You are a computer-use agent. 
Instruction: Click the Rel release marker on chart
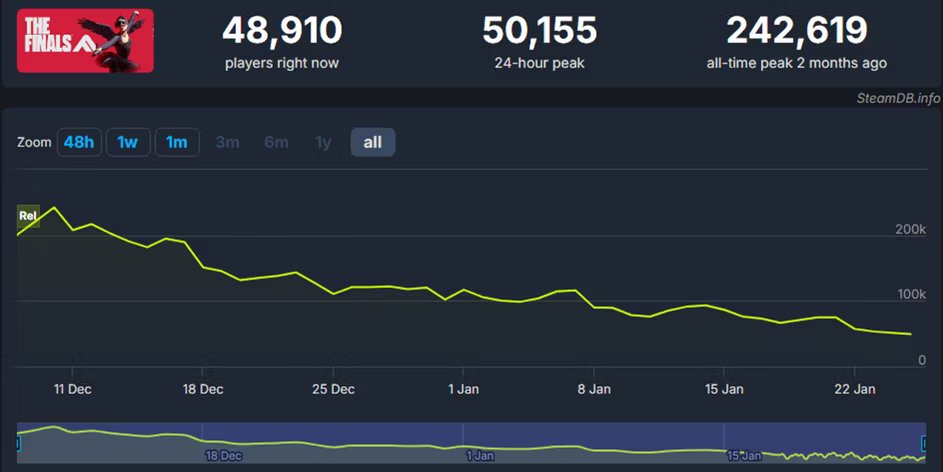[28, 216]
